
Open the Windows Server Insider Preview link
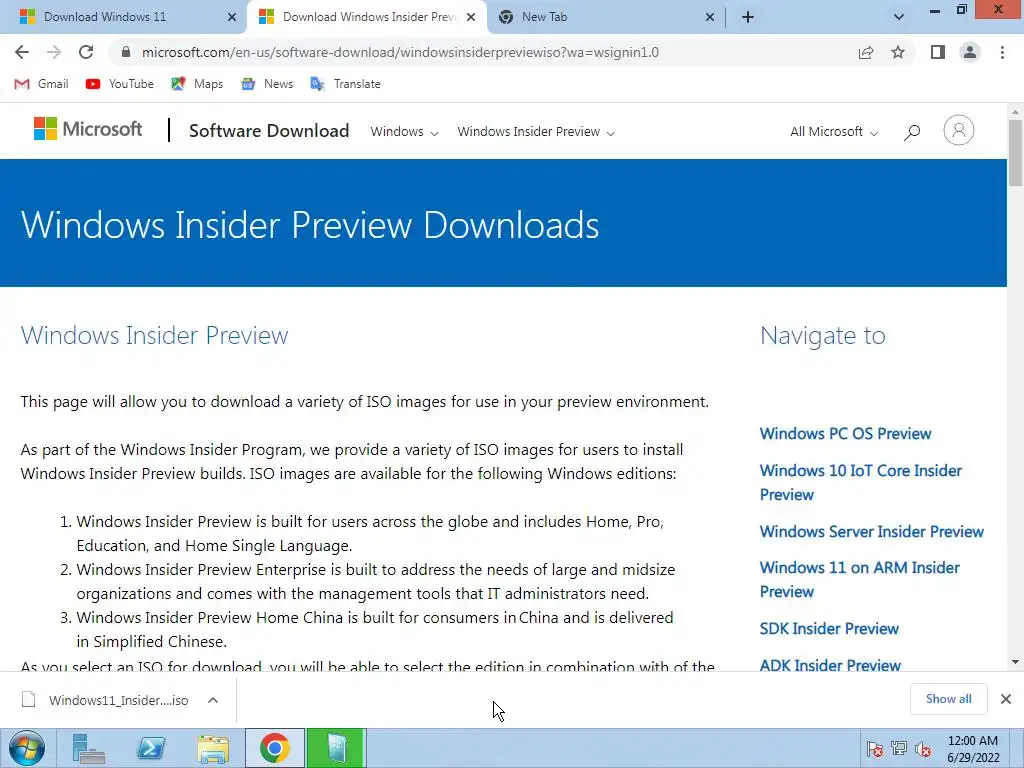tap(871, 532)
